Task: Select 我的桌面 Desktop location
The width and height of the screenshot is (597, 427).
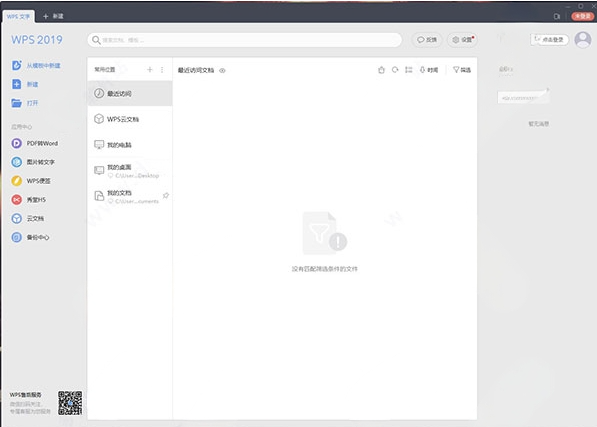Action: tap(130, 170)
